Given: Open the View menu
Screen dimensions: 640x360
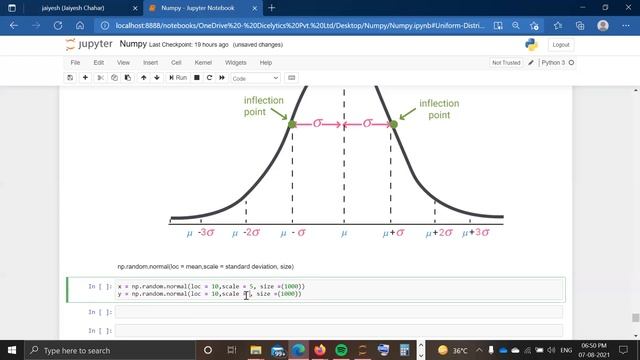Looking at the screenshot, I should coord(123,62).
